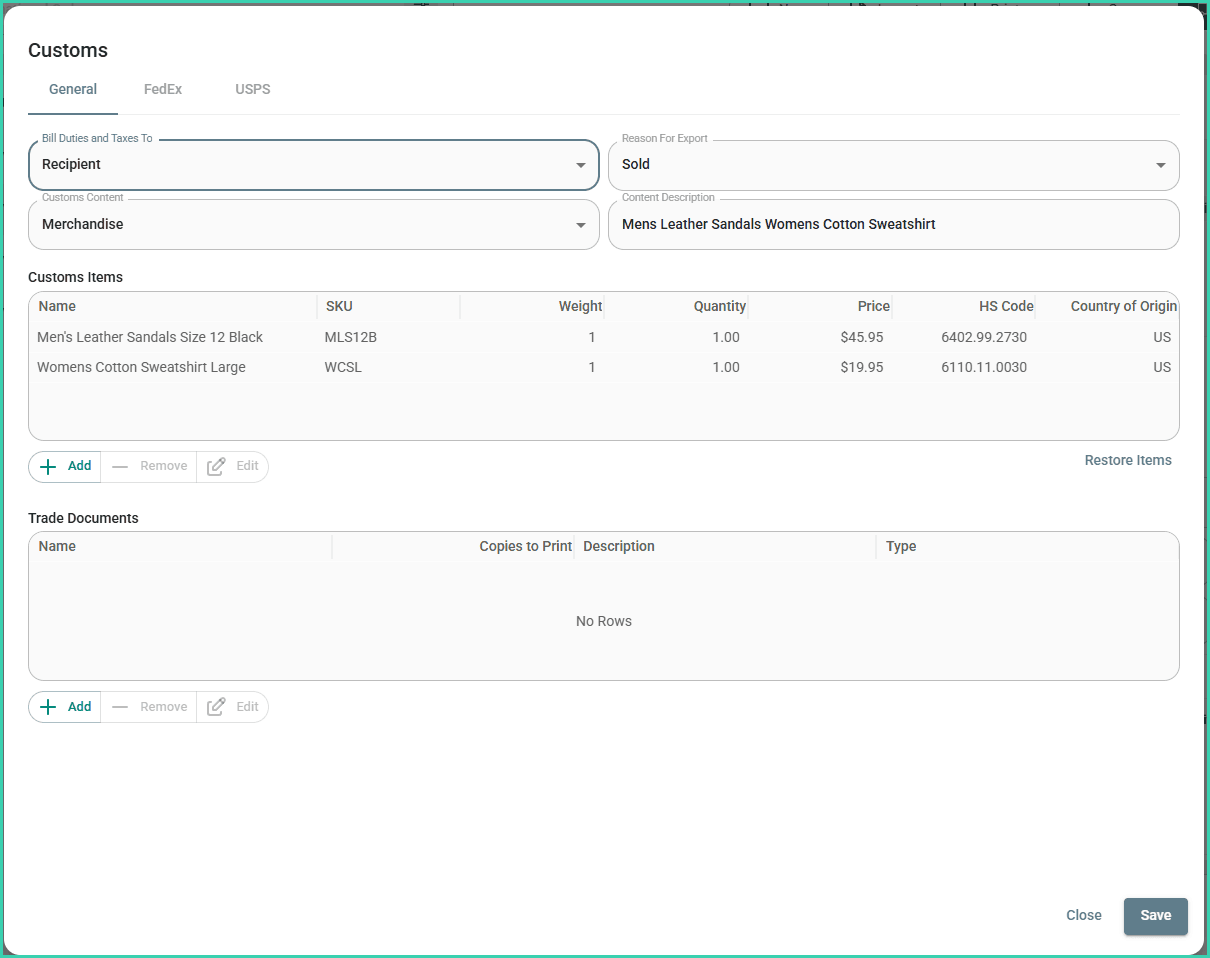Switch to the FedEx tab
Image resolution: width=1210 pixels, height=958 pixels.
tap(163, 89)
